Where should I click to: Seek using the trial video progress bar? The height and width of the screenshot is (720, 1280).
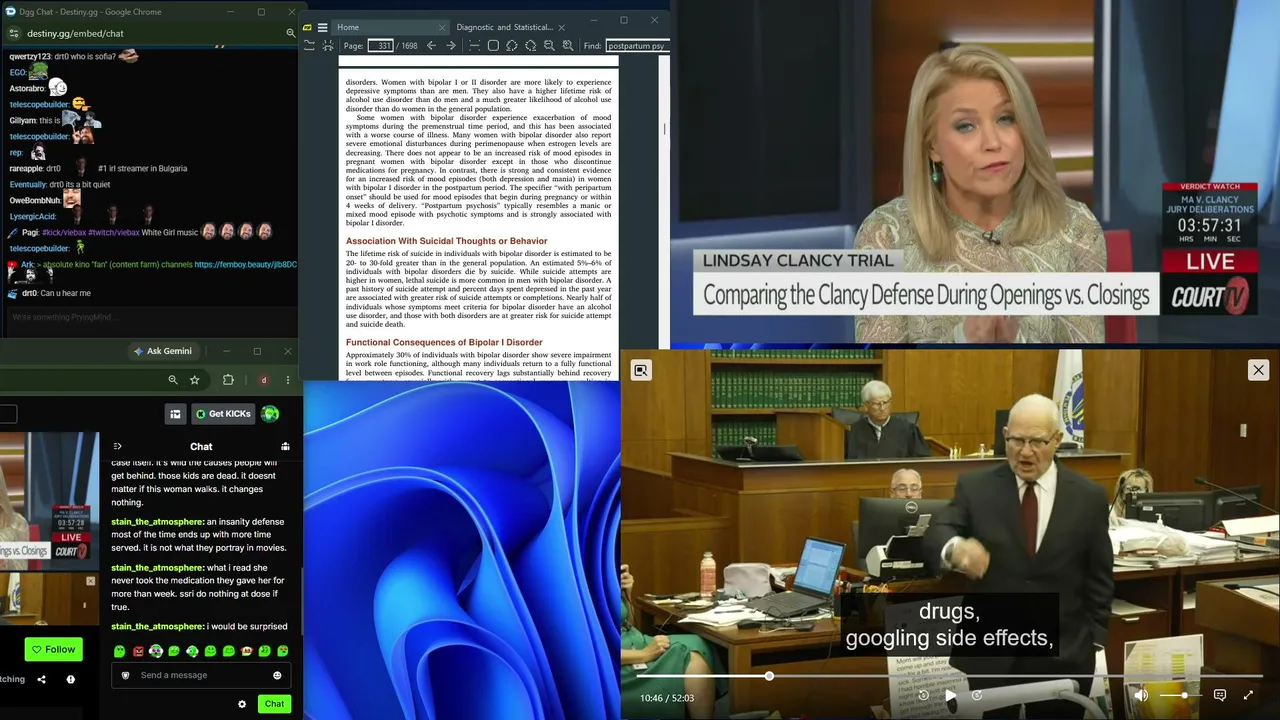tap(949, 676)
